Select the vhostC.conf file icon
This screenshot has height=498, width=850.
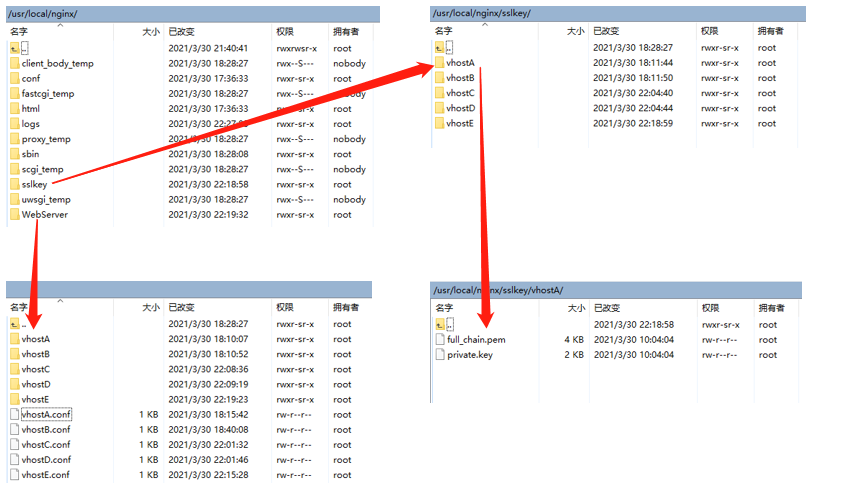pyautogui.click(x=15, y=445)
